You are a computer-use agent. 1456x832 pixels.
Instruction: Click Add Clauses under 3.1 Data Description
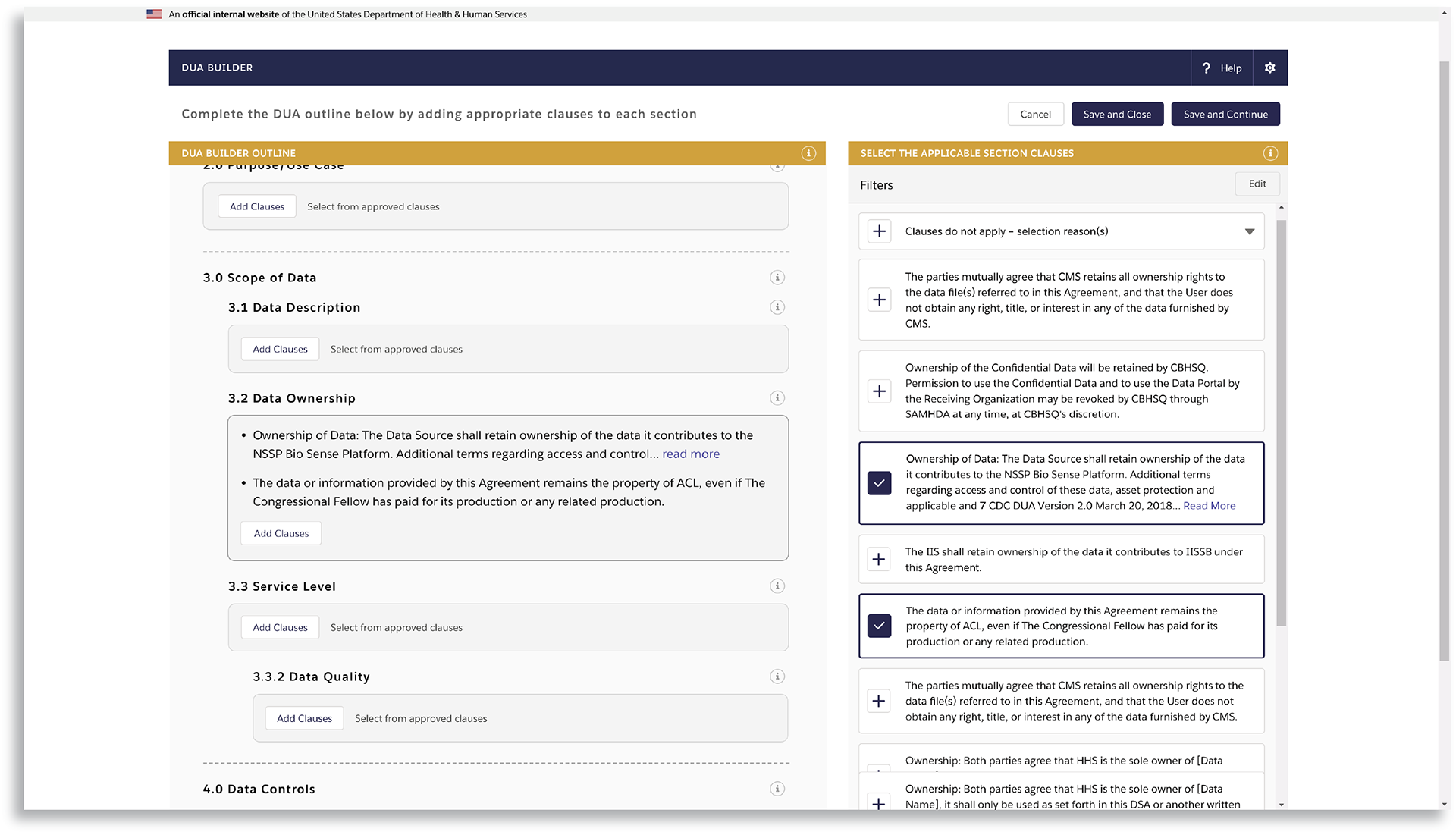[x=280, y=350]
